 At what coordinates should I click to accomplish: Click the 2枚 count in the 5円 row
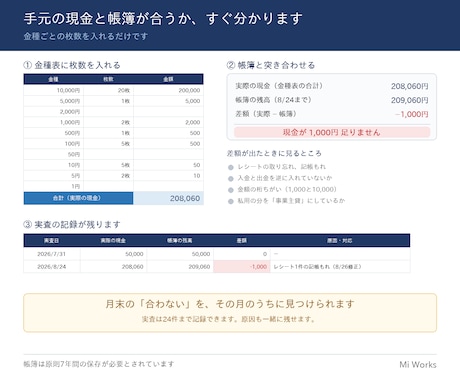click(x=108, y=176)
